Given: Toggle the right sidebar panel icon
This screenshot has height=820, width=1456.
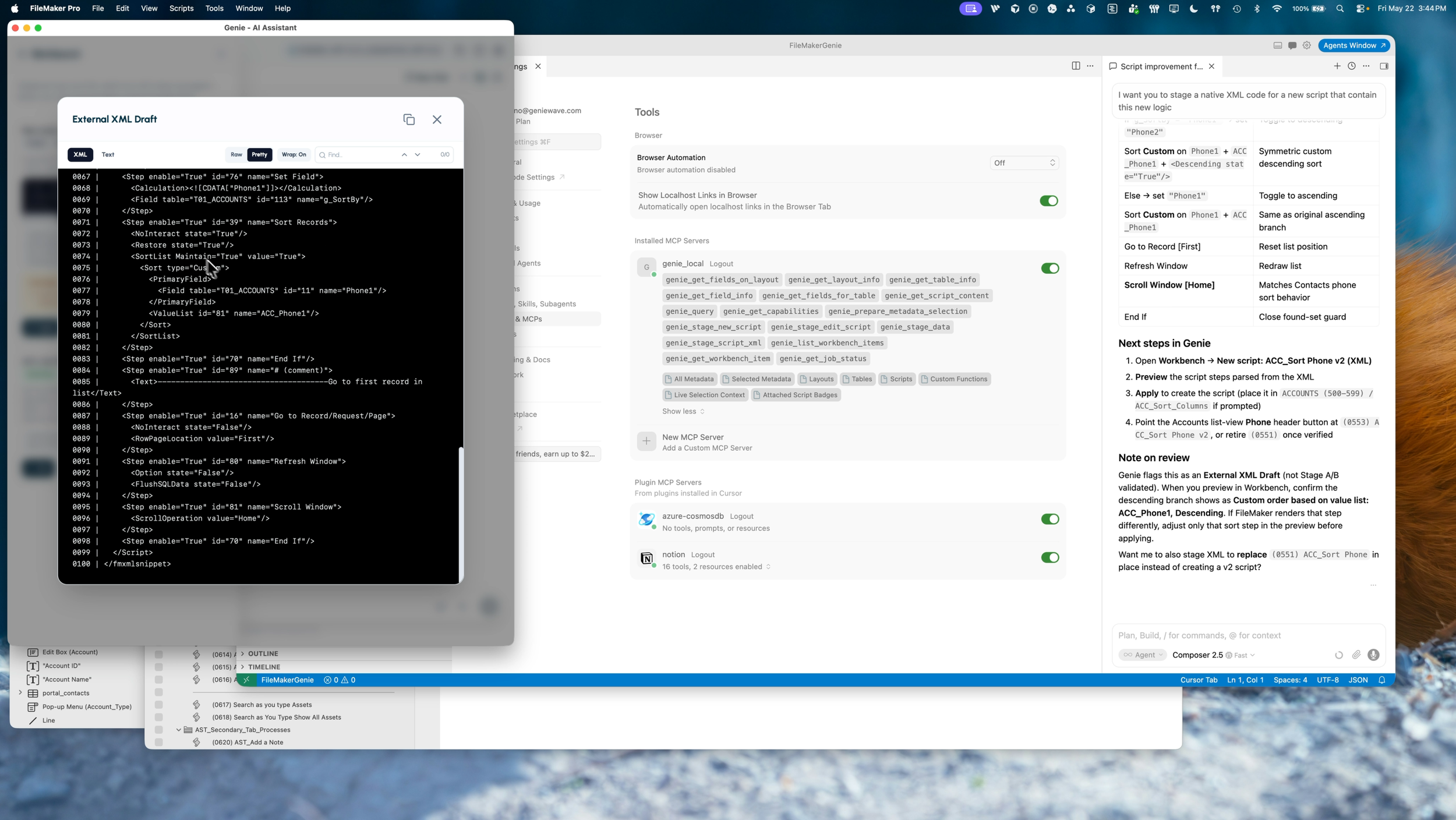Looking at the screenshot, I should click(1384, 66).
